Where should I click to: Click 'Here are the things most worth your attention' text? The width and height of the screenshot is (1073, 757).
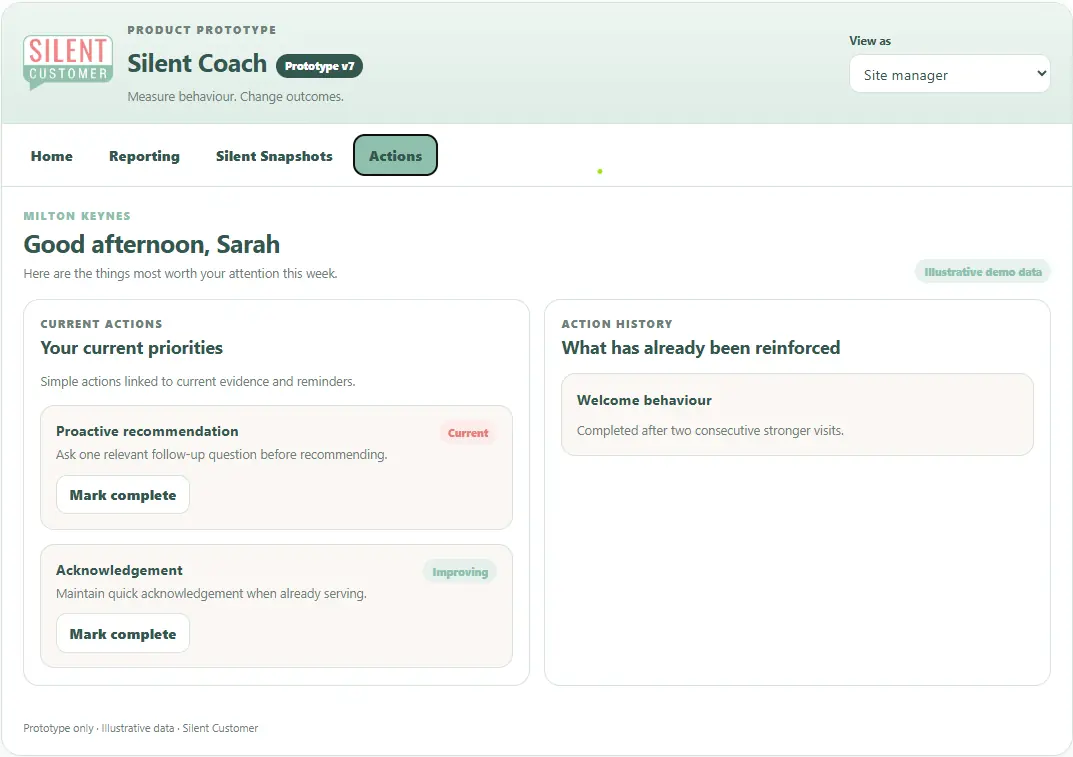181,274
